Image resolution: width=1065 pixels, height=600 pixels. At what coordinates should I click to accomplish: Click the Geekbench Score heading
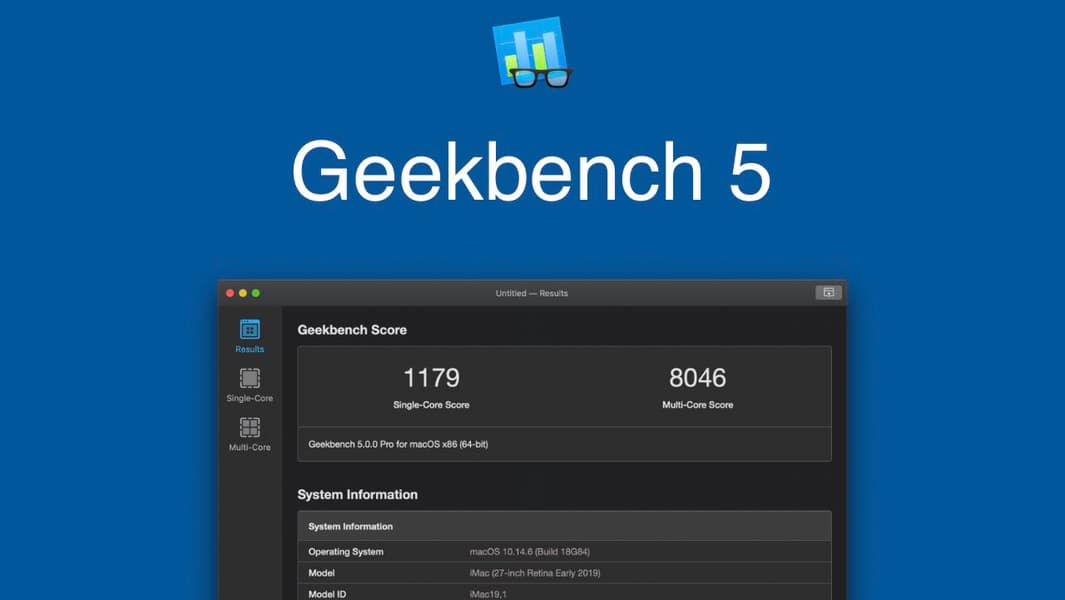(x=352, y=330)
